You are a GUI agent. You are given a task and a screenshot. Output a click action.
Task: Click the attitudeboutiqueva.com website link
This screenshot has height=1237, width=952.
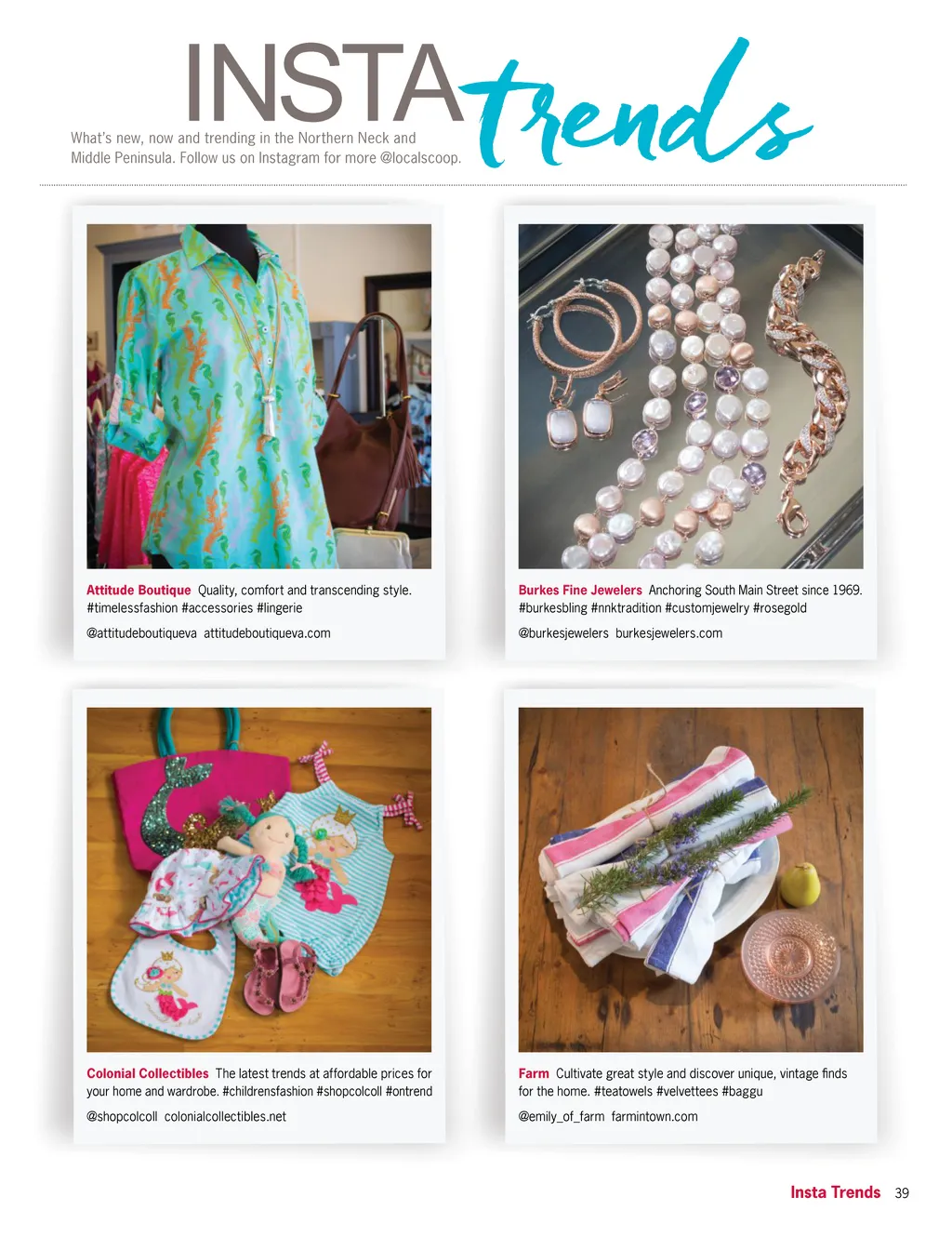pyautogui.click(x=267, y=633)
